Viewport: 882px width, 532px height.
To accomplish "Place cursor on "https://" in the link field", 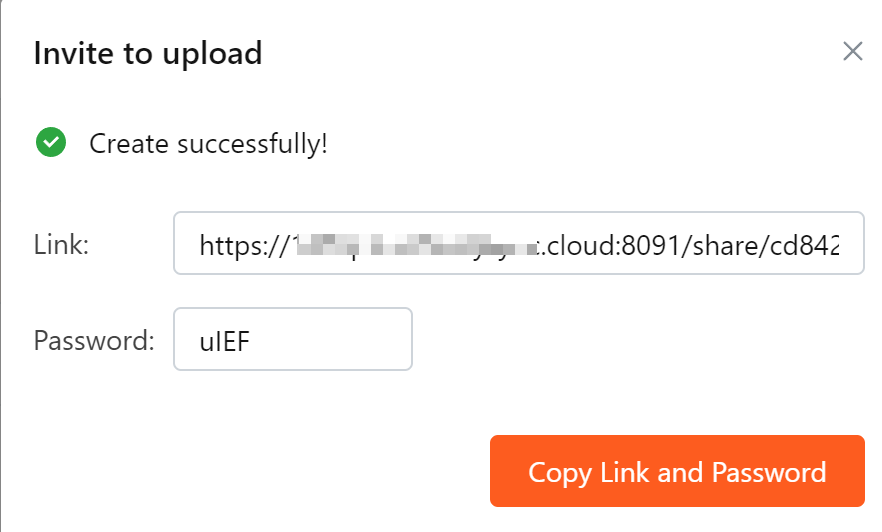I will pyautogui.click(x=245, y=246).
